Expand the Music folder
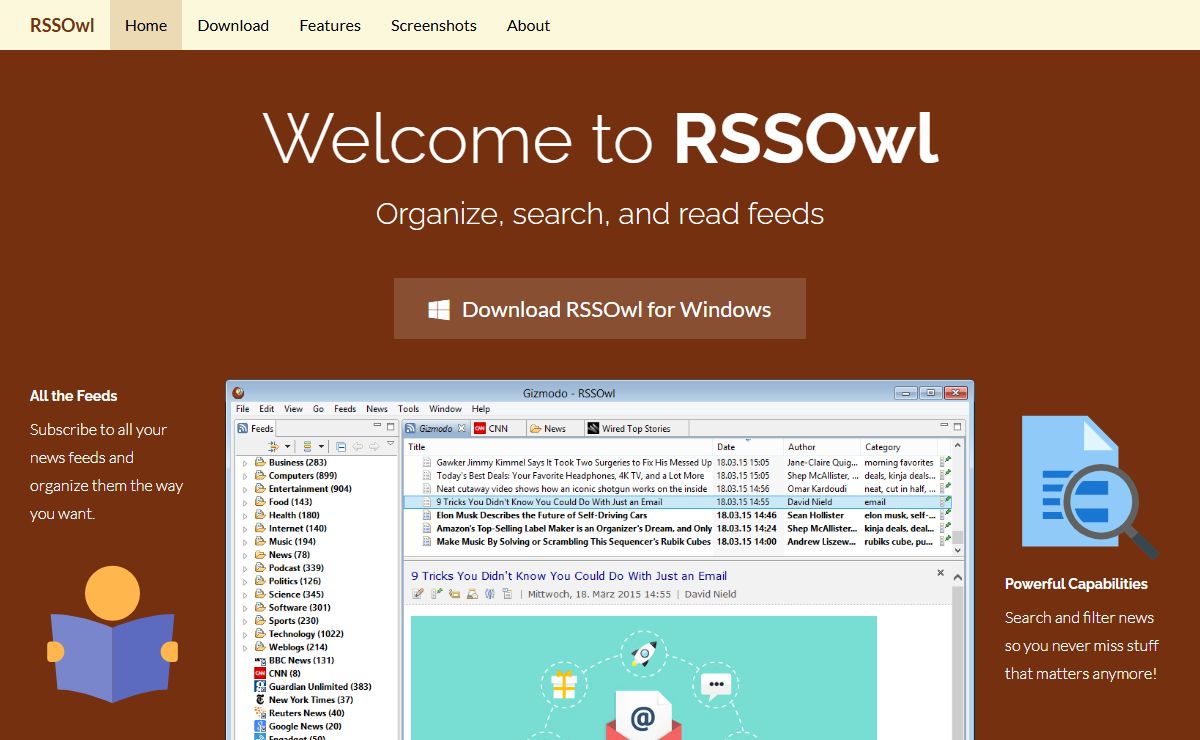1200x740 pixels. tap(245, 542)
